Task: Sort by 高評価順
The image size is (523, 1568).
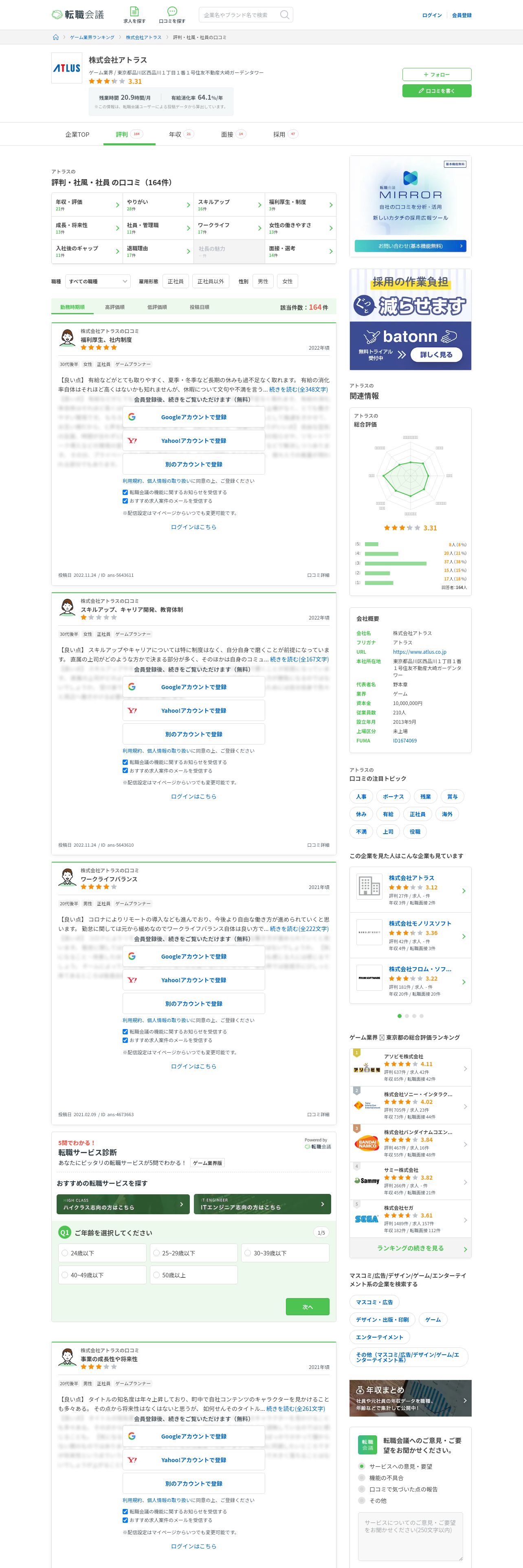Action: click(x=114, y=307)
